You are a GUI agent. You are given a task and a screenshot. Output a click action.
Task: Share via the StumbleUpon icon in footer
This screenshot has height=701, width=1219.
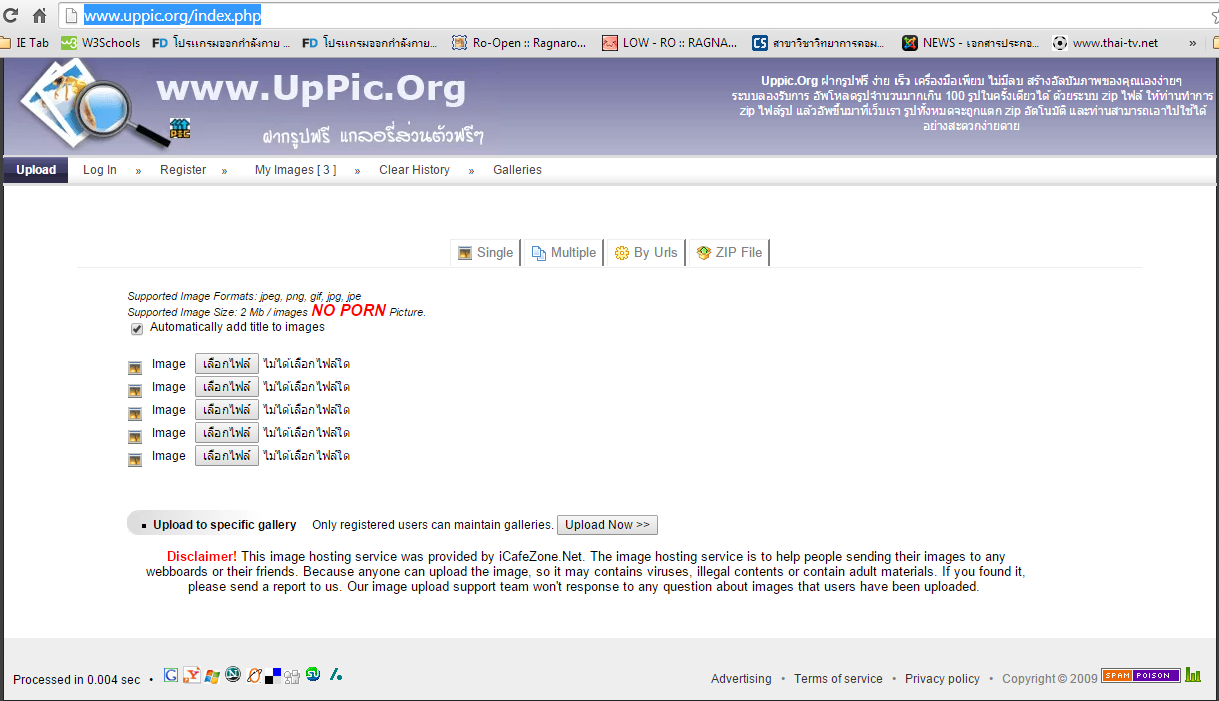(313, 674)
